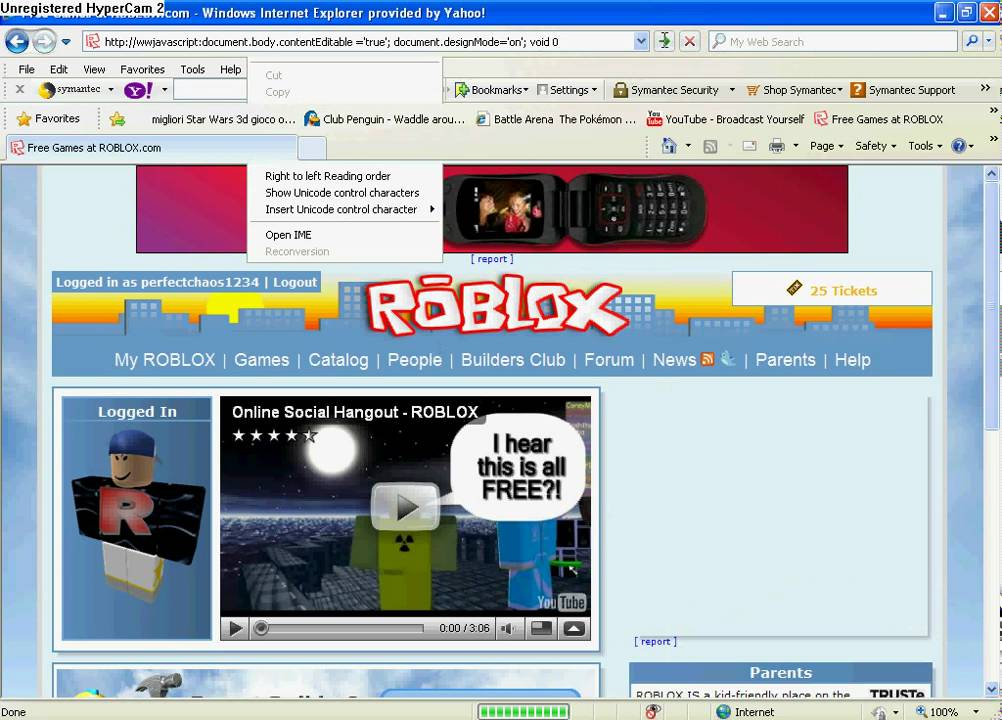The height and width of the screenshot is (720, 1002).
Task: Open the Page dropdown menu
Action: pyautogui.click(x=826, y=146)
